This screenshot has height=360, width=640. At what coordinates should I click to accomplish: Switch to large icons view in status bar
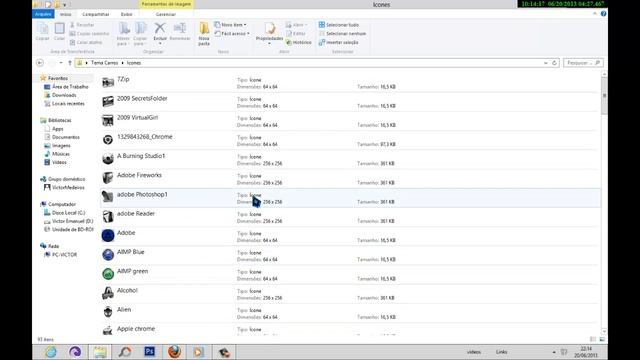602,339
